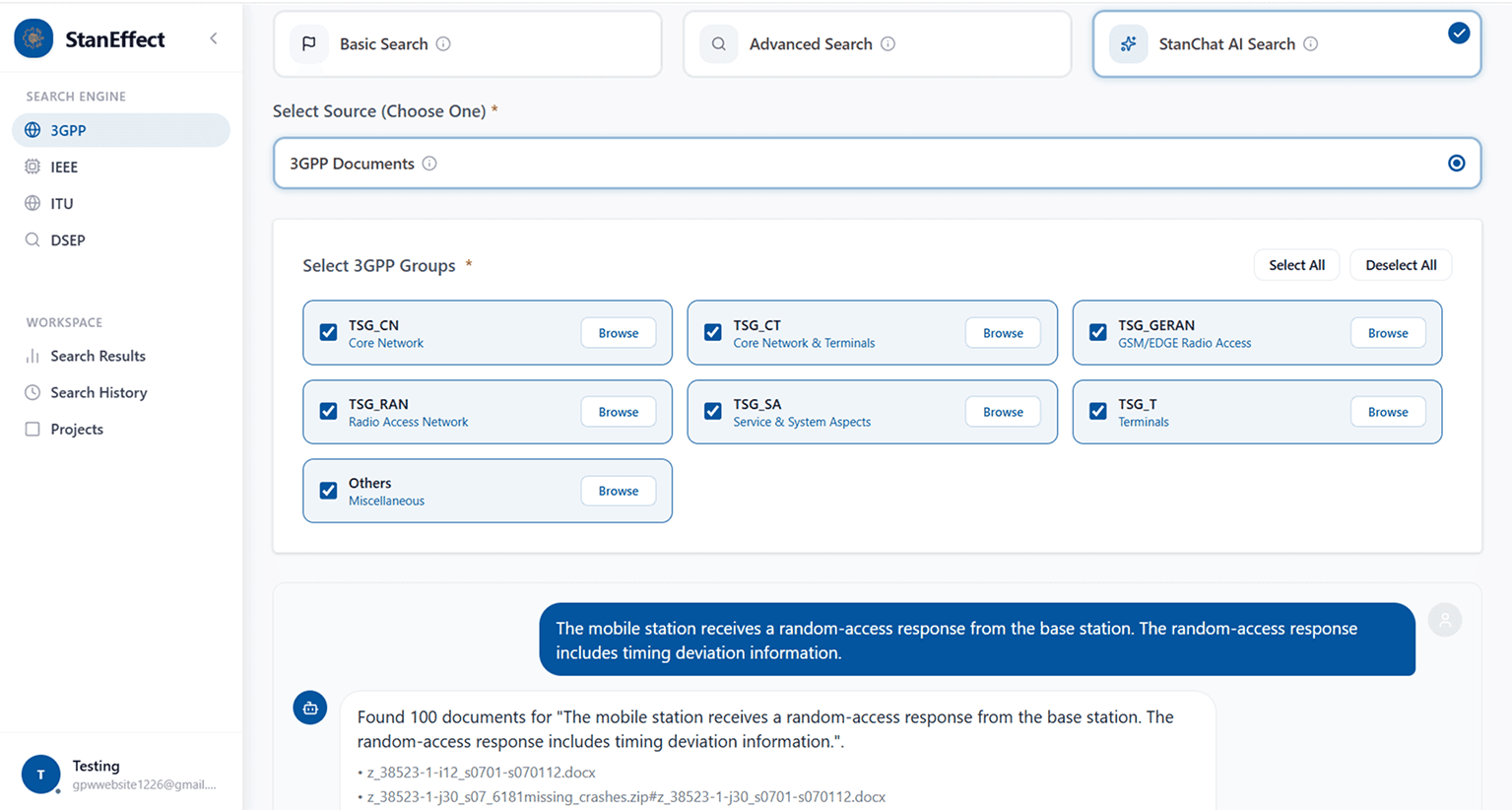Screen dimensions: 1512x810
Task: Click the Select All button
Action: [x=1296, y=265]
